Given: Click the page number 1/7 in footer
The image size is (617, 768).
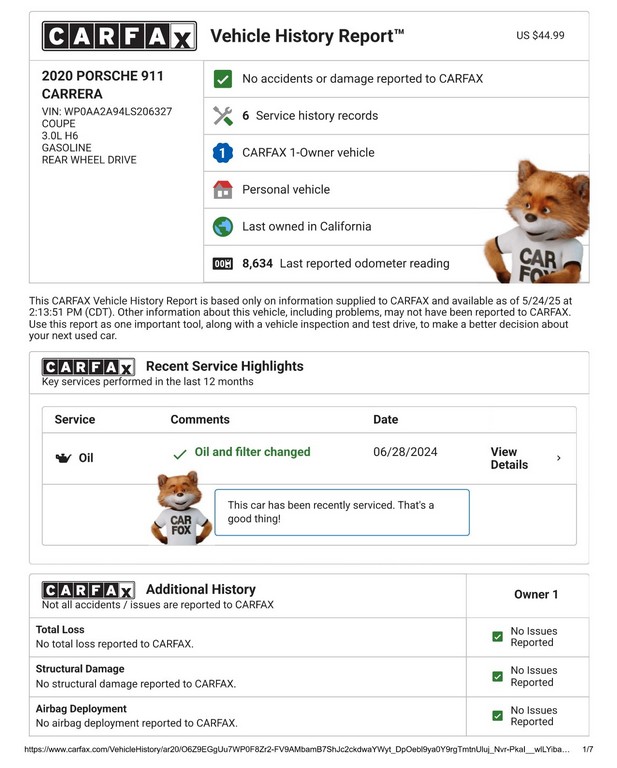Looking at the screenshot, I should click(588, 749).
